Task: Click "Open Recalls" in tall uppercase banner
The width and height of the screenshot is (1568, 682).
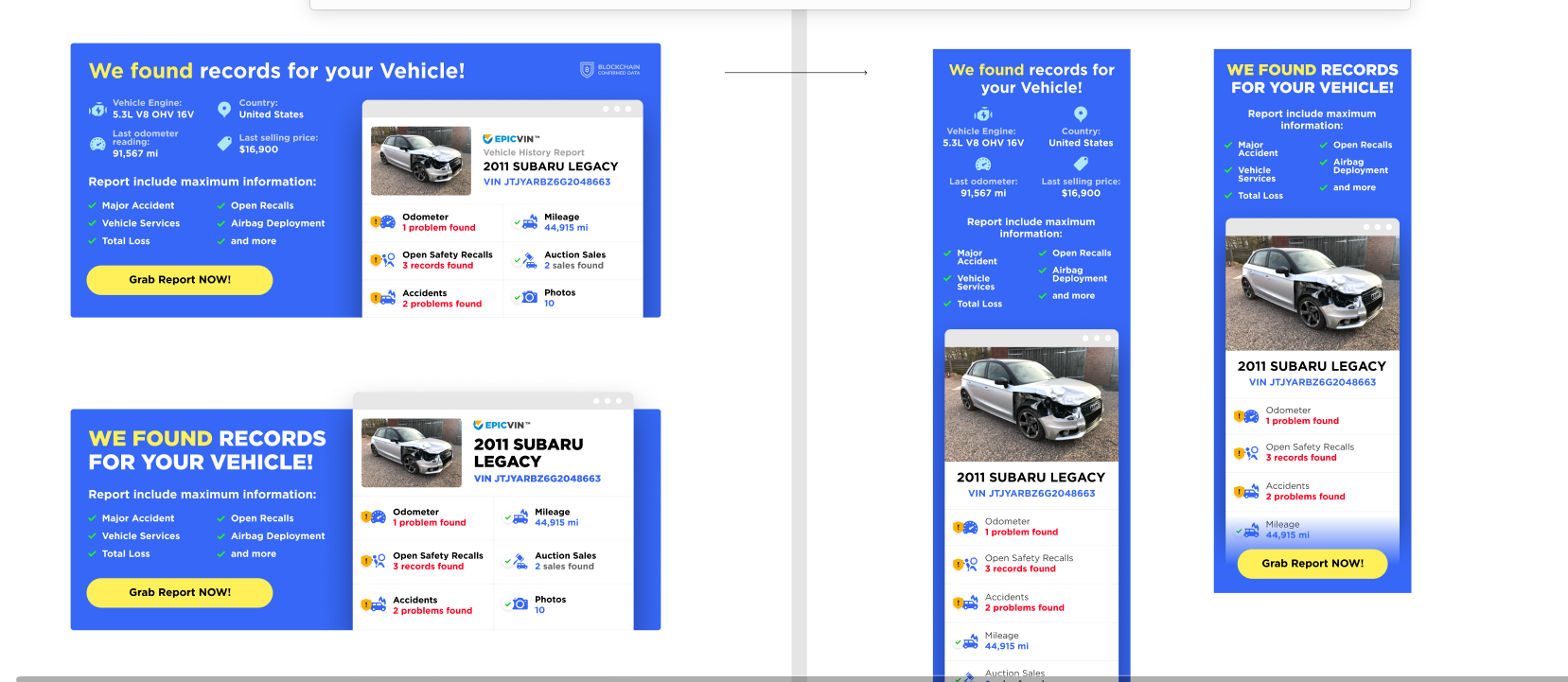Action: (1363, 145)
